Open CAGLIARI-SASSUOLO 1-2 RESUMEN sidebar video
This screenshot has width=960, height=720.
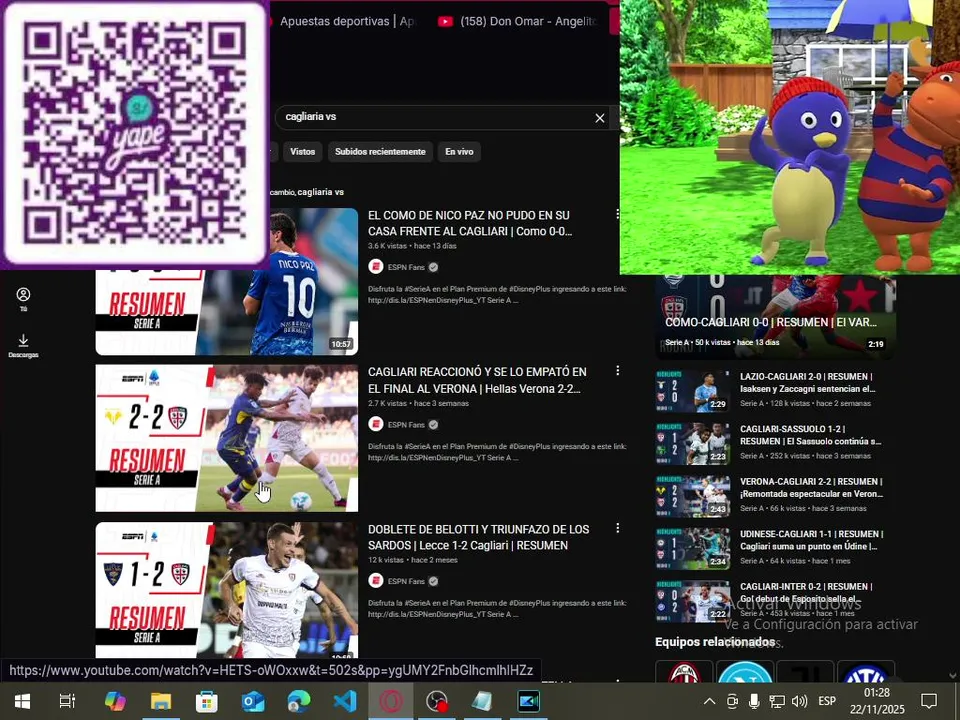coord(810,435)
